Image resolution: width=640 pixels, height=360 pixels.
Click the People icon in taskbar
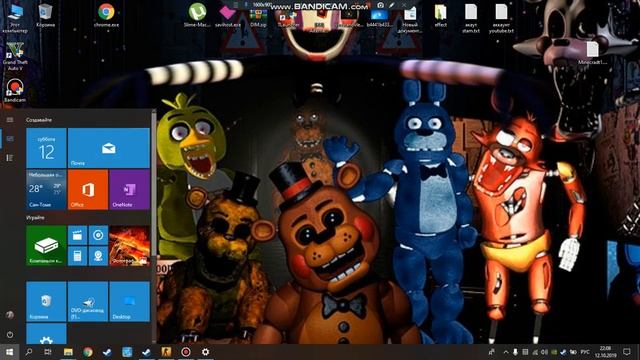click(491, 352)
